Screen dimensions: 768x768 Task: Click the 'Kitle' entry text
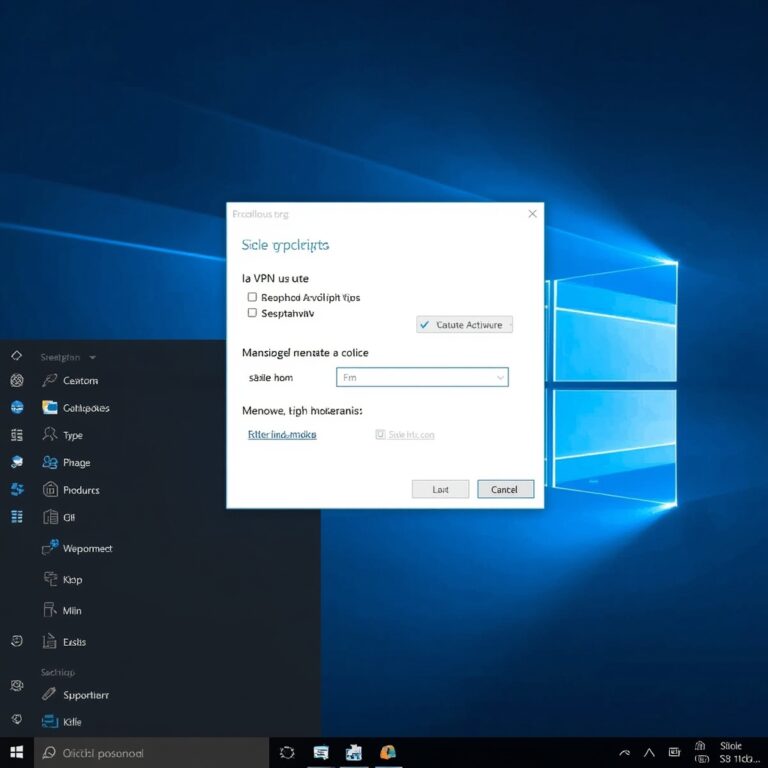pos(72,722)
